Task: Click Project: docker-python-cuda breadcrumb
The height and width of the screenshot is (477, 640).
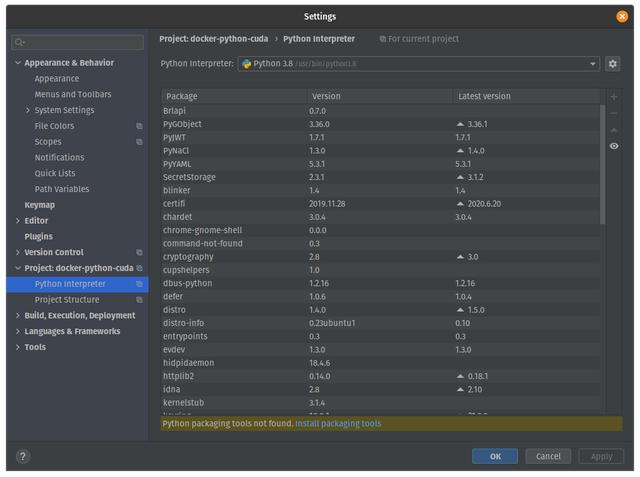Action: point(213,39)
